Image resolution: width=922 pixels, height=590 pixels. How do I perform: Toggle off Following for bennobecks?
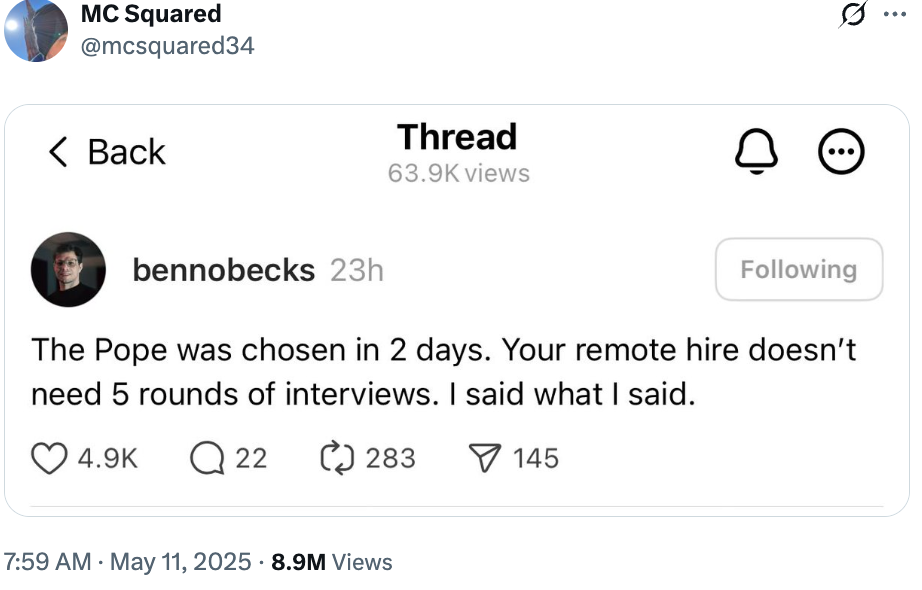(x=798, y=269)
